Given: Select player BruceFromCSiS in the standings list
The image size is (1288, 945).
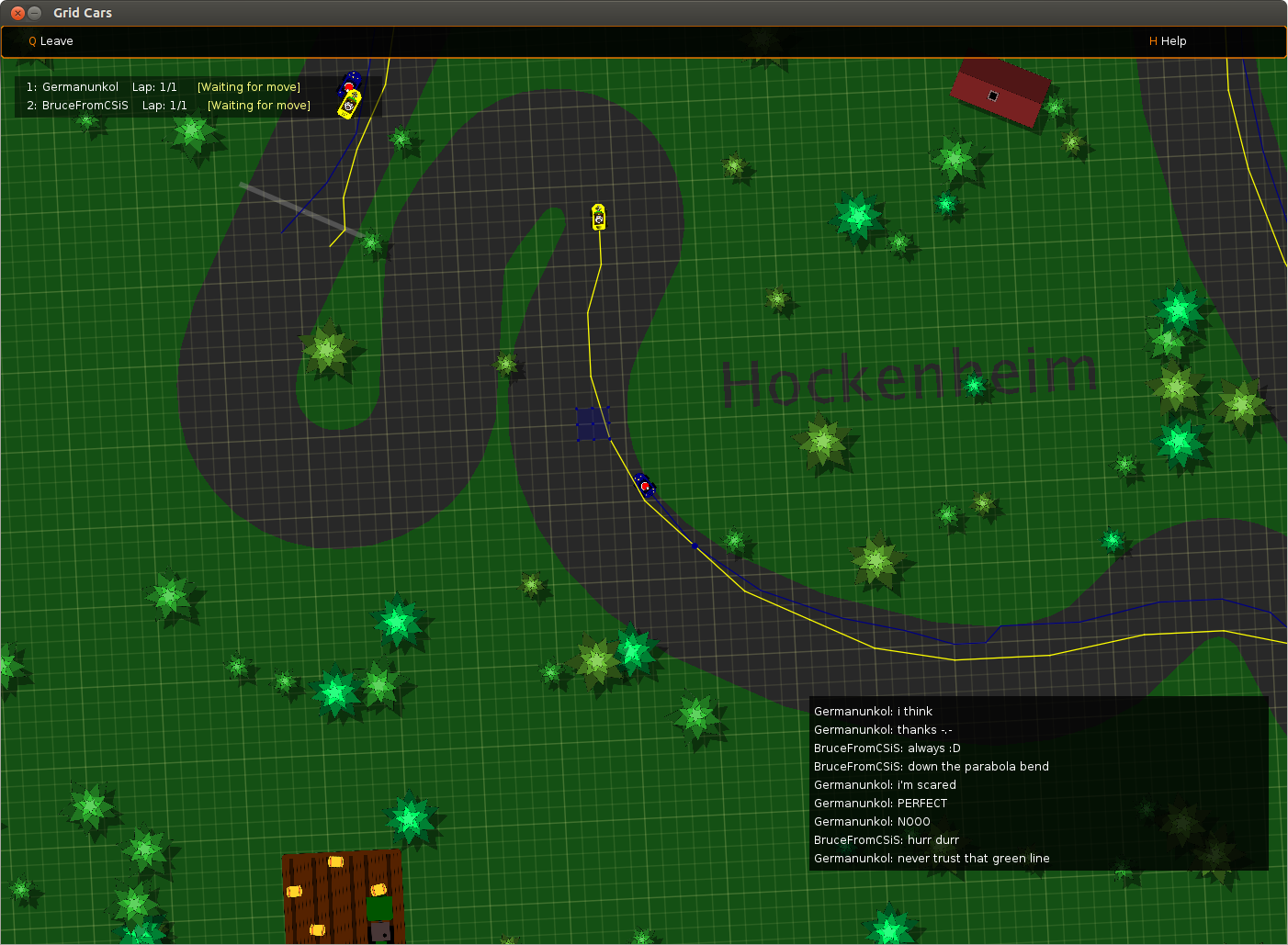Looking at the screenshot, I should click(x=85, y=106).
